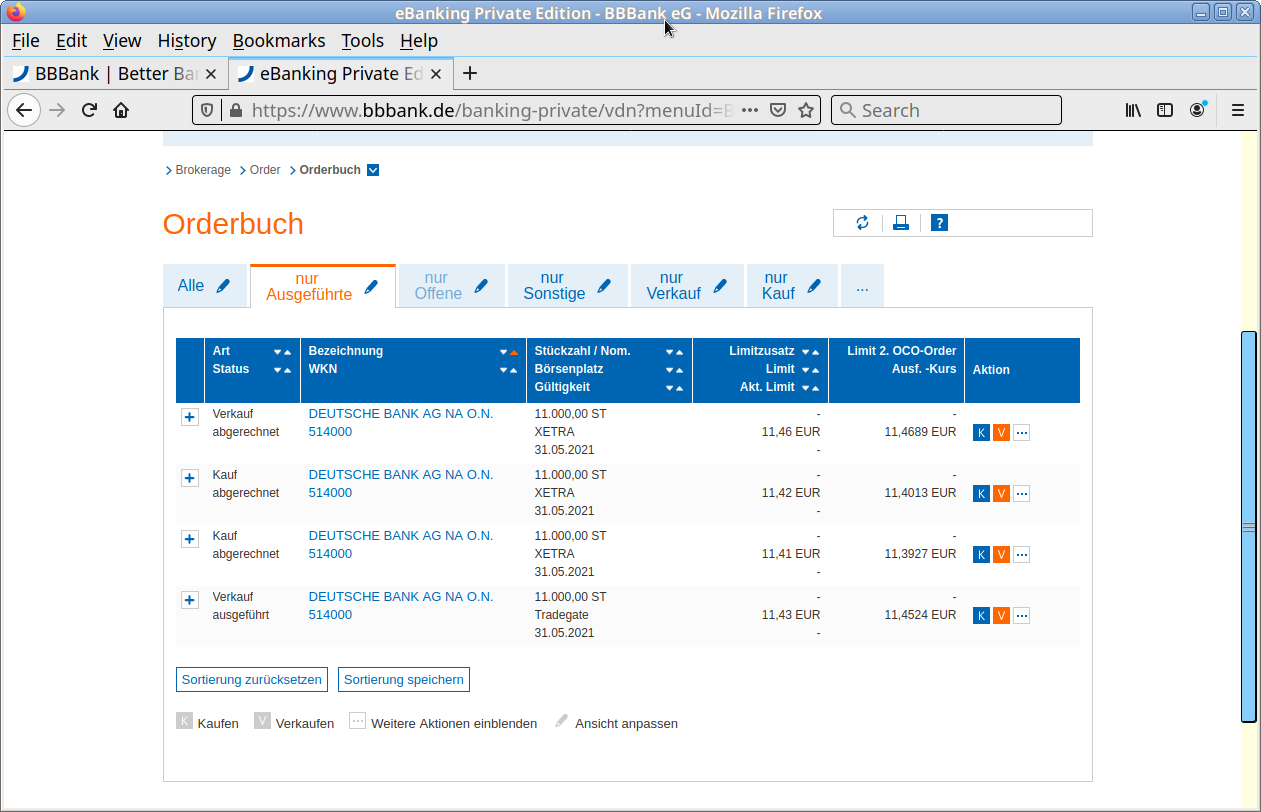Viewport: 1261px width, 812px height.
Task: Open a new browser tab
Action: point(470,74)
